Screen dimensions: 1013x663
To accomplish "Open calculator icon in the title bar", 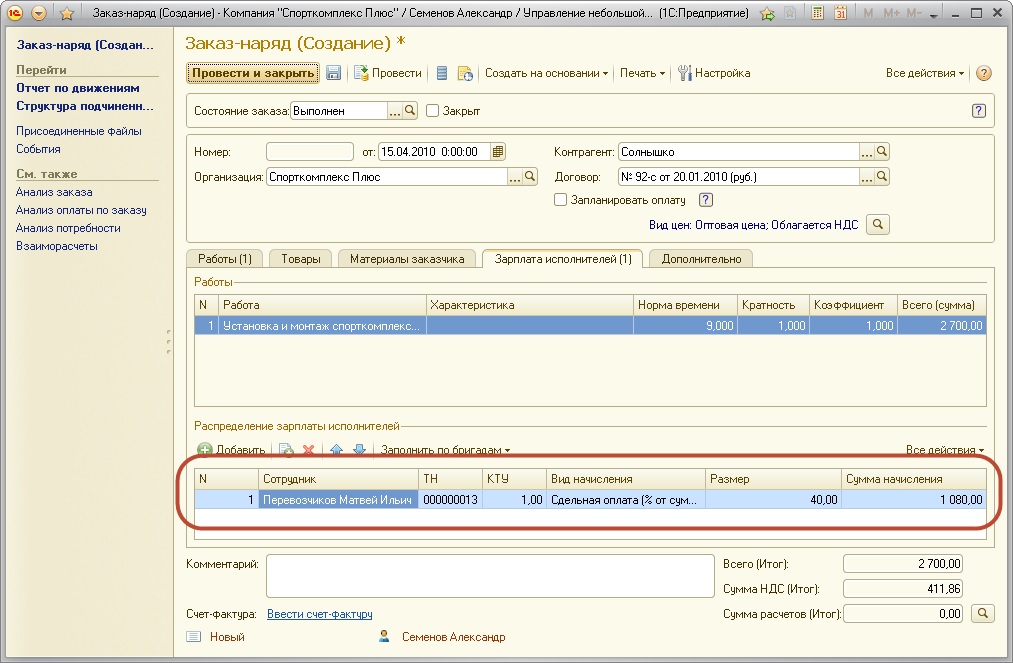I will [817, 14].
